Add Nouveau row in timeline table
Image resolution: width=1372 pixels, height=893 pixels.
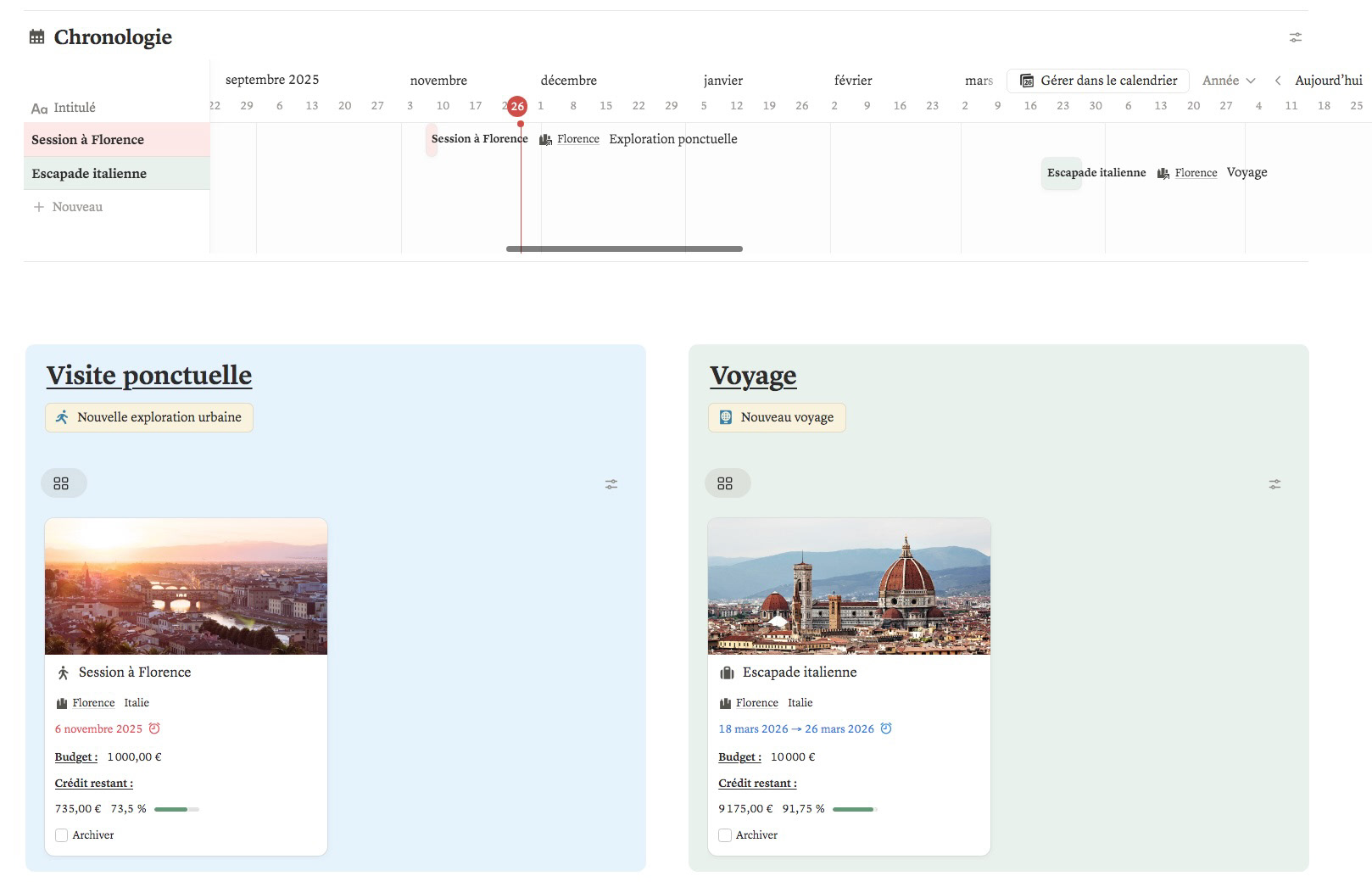pos(68,207)
